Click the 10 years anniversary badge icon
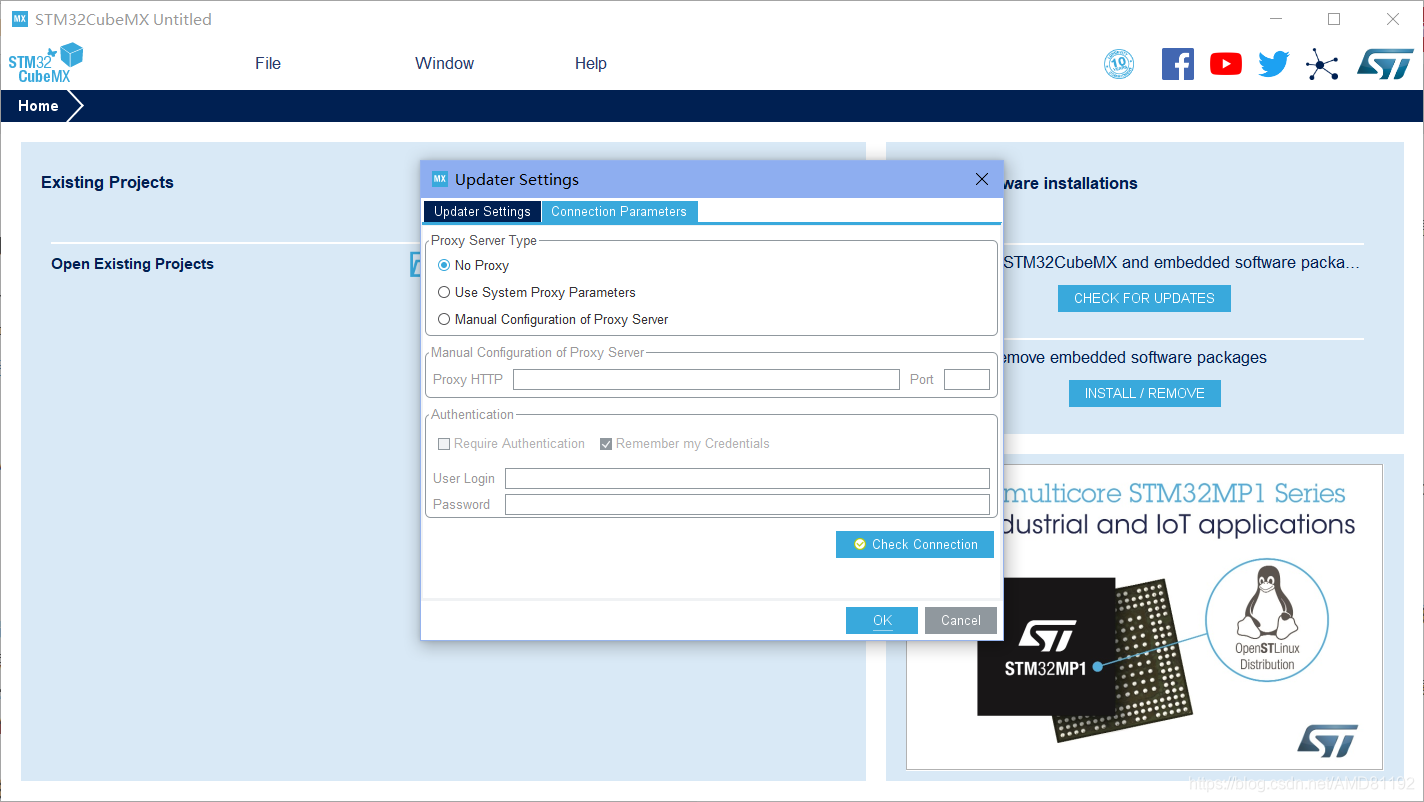 tap(1119, 64)
